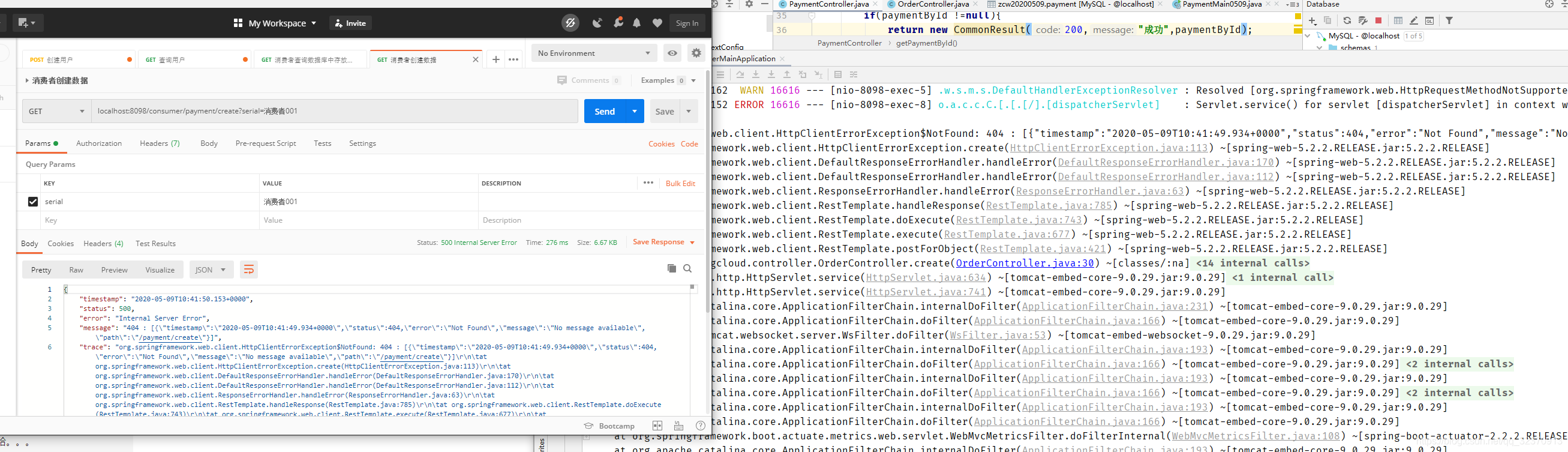
Task: Collapse the MySQL - @localhost tree node
Action: point(1308,36)
